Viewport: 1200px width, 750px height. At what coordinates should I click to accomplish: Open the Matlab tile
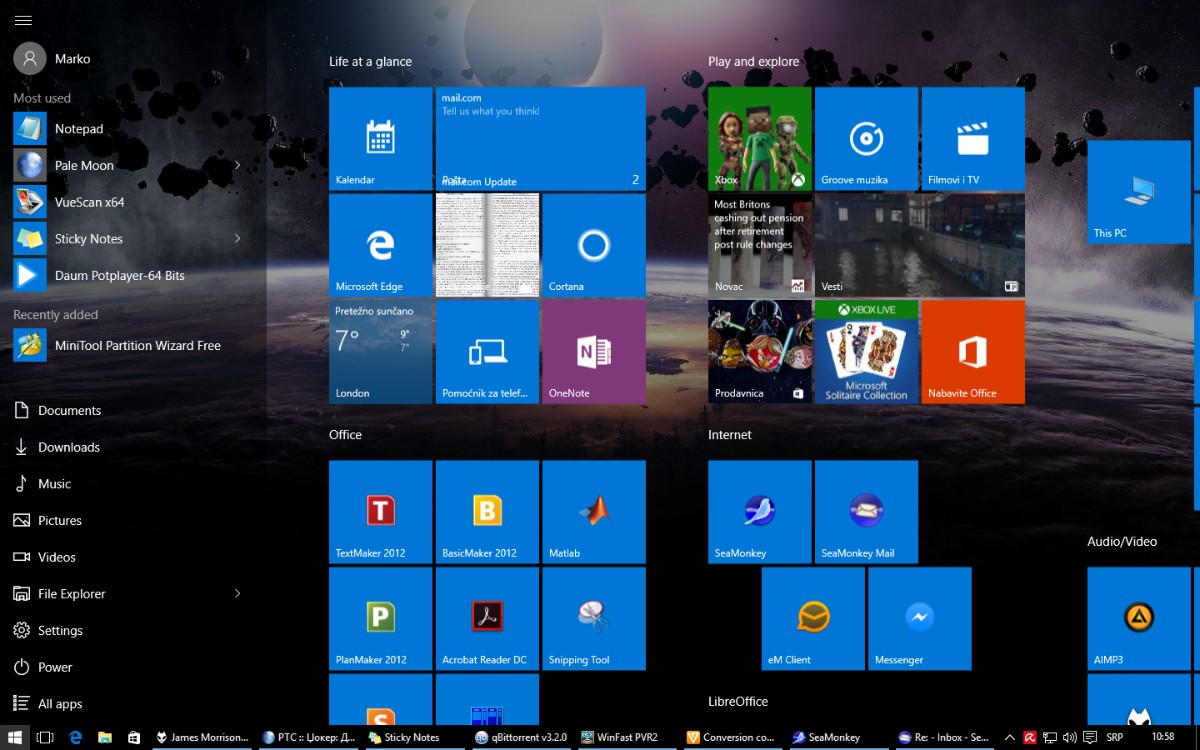tap(593, 512)
